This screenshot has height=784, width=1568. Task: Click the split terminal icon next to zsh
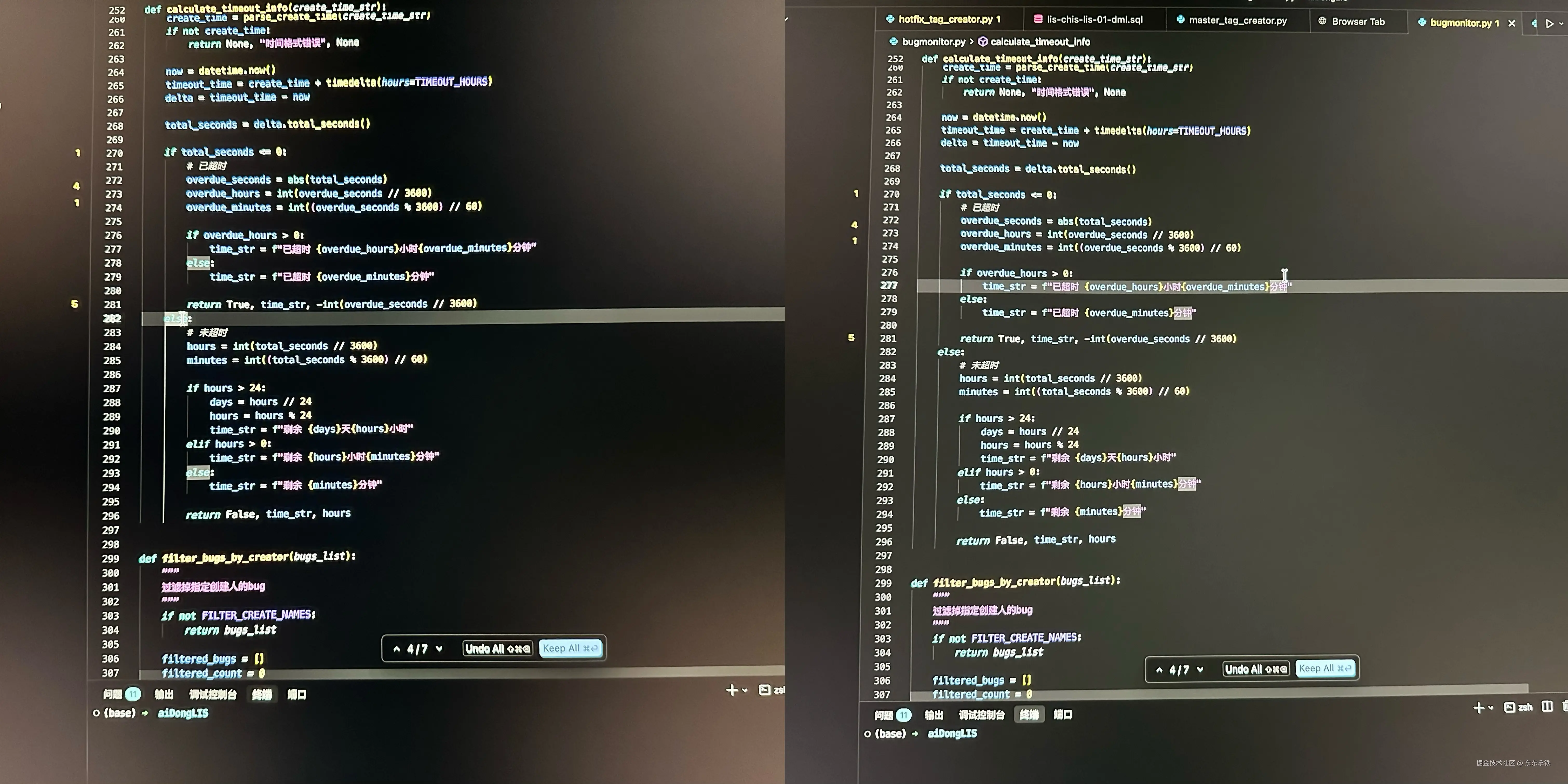pos(1547,706)
